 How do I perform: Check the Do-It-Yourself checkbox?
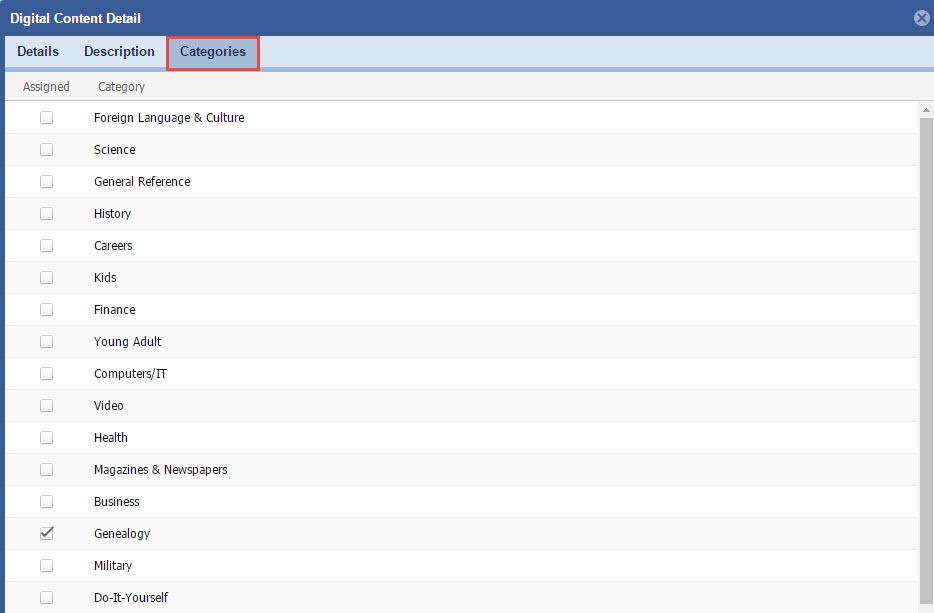pyautogui.click(x=46, y=598)
